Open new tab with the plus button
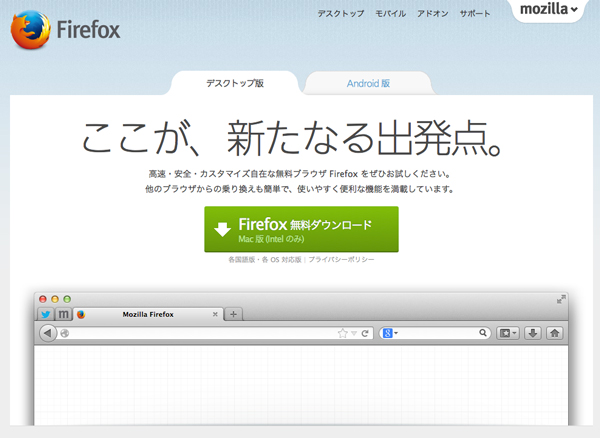Image resolution: width=600 pixels, height=438 pixels. coord(233,314)
